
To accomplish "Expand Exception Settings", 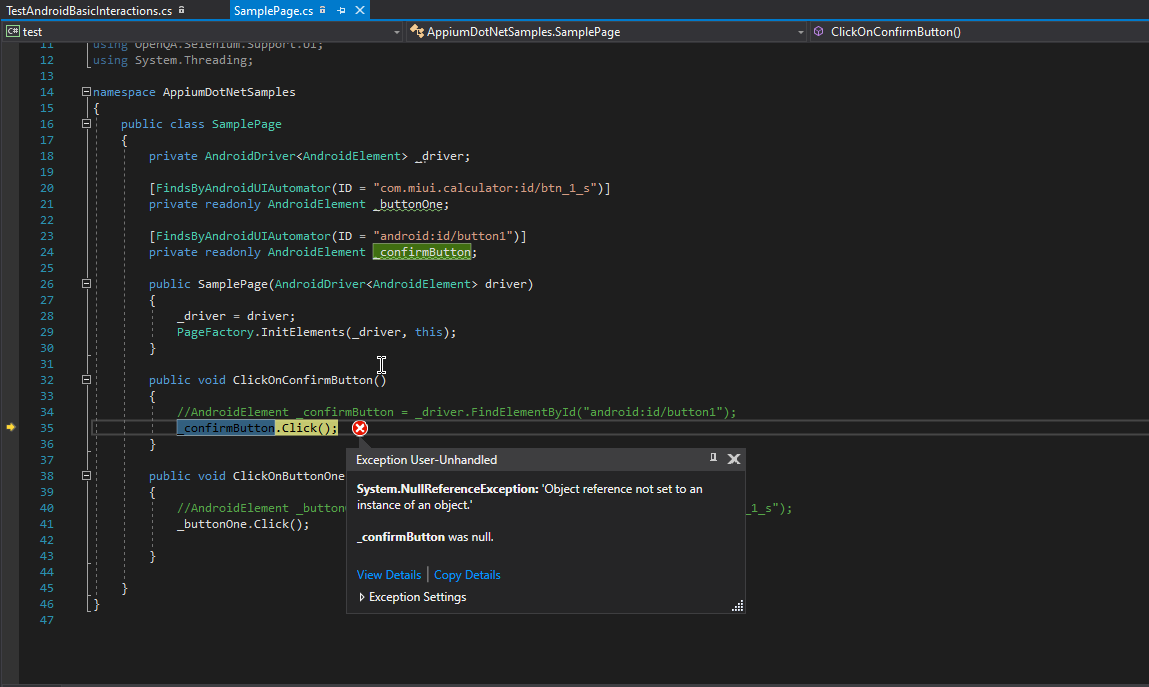I will (x=413, y=597).
